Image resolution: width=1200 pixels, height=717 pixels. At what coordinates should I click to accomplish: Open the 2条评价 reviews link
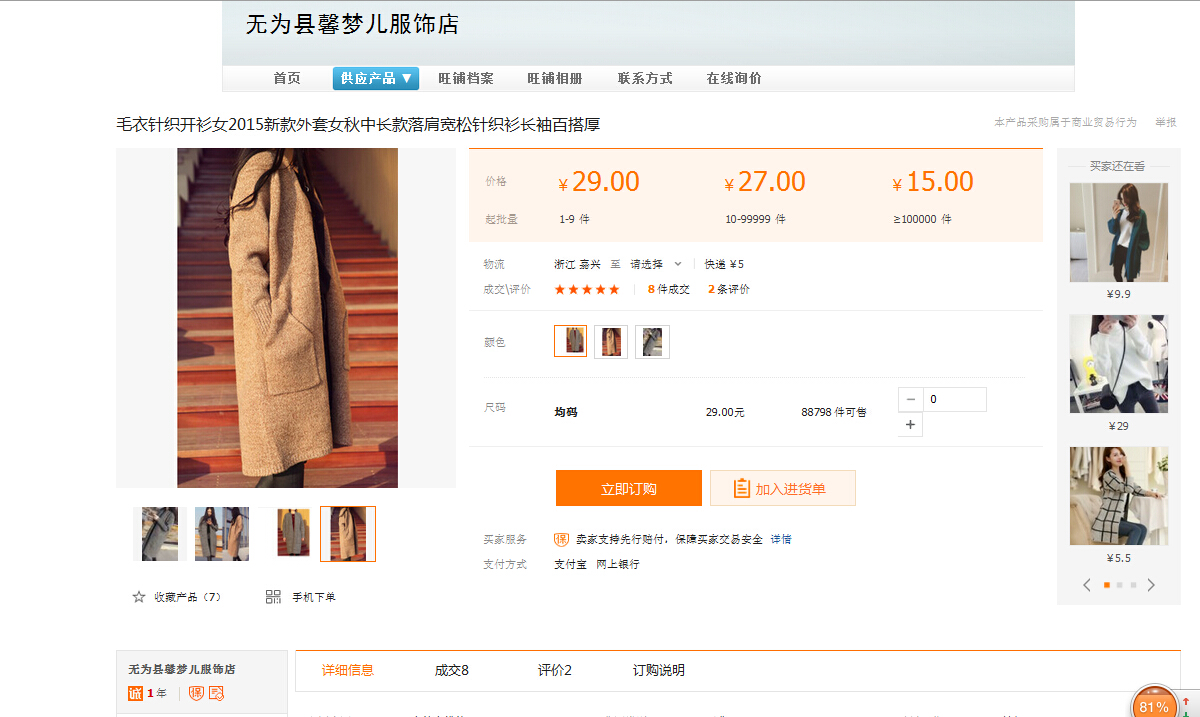[729, 289]
